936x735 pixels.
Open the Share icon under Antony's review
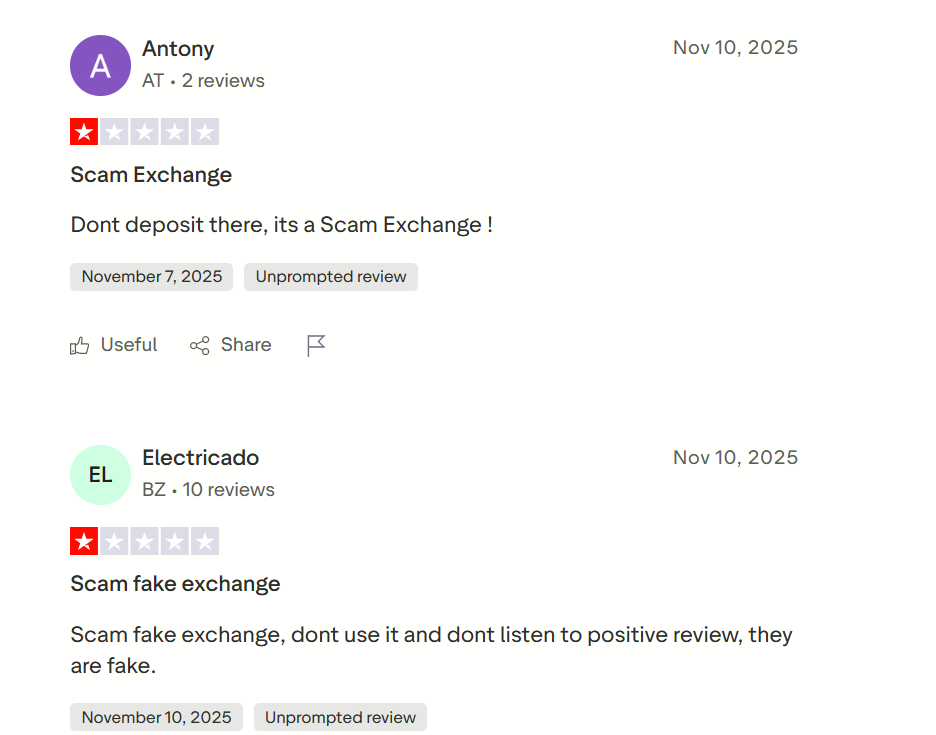click(199, 345)
